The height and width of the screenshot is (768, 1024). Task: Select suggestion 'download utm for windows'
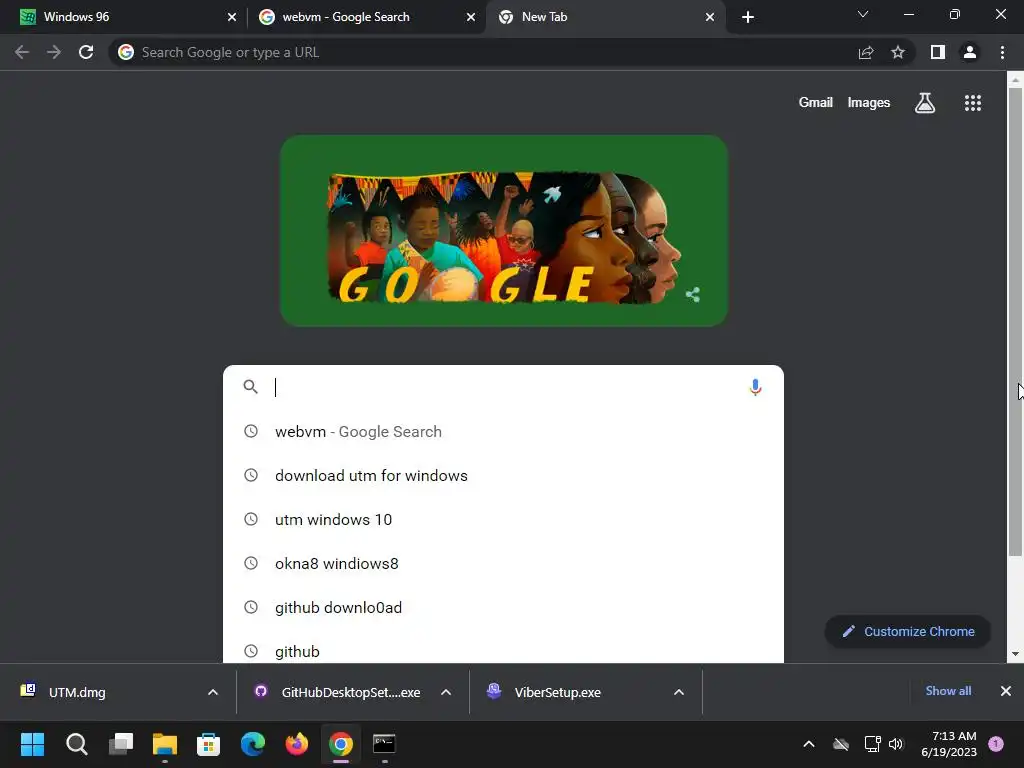tap(503, 475)
